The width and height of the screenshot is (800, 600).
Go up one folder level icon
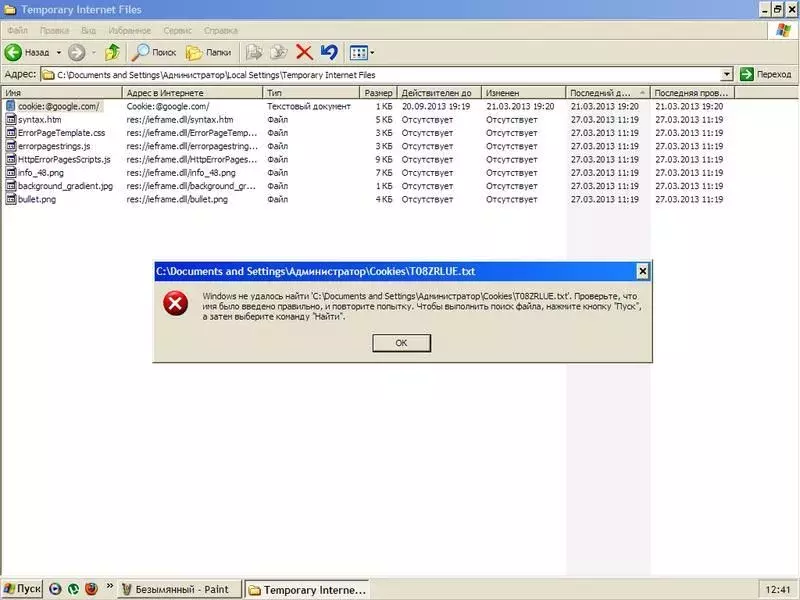click(x=112, y=52)
